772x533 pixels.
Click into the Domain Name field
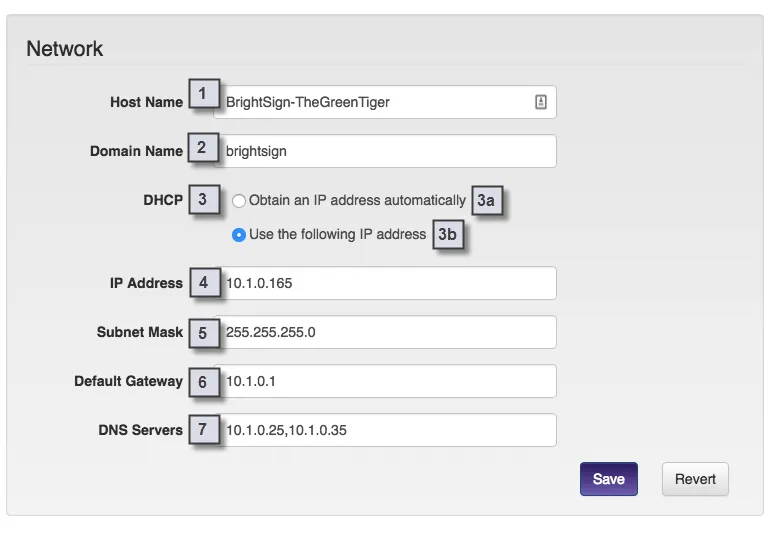(385, 151)
